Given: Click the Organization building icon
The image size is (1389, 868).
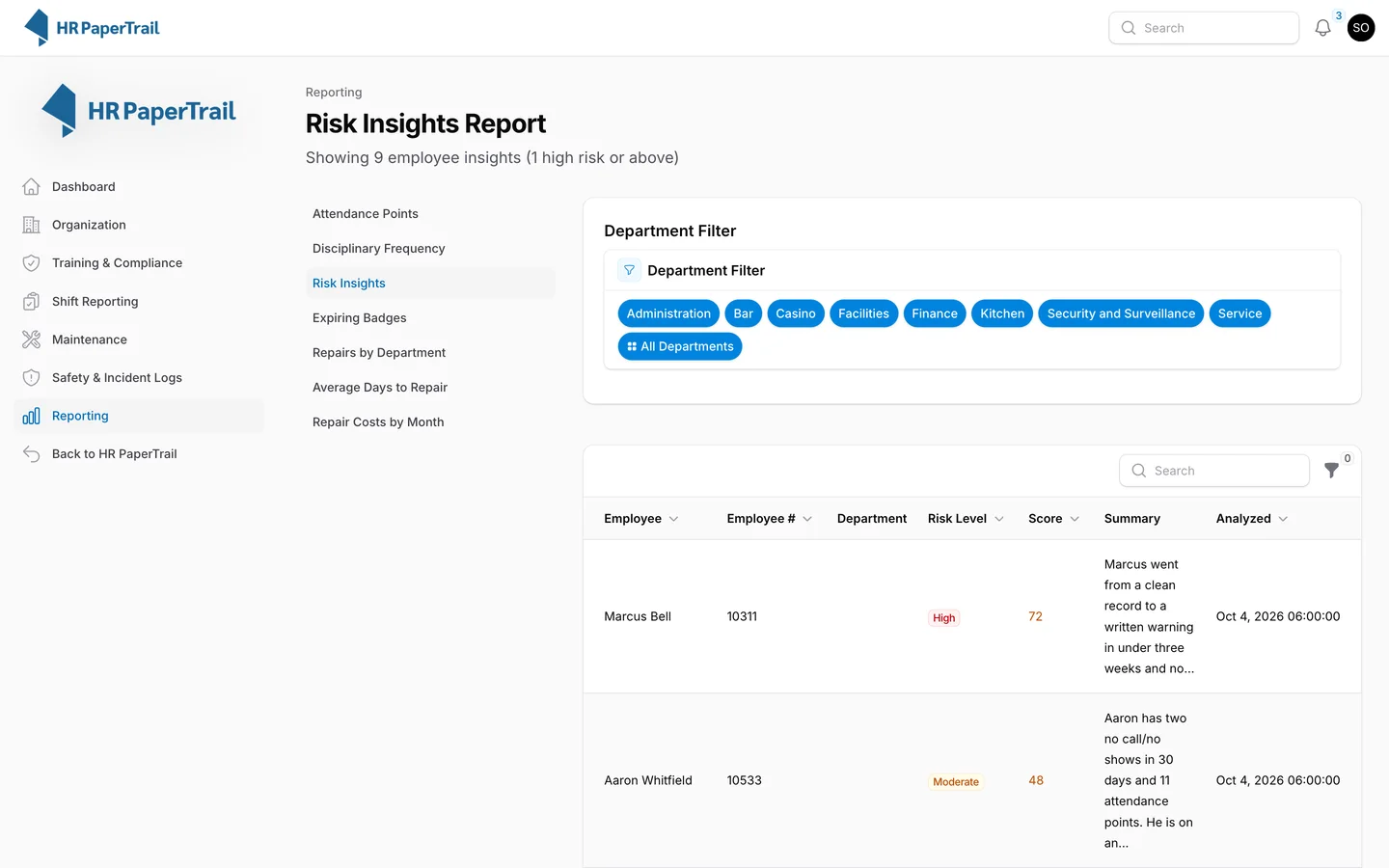Looking at the screenshot, I should coord(32,225).
